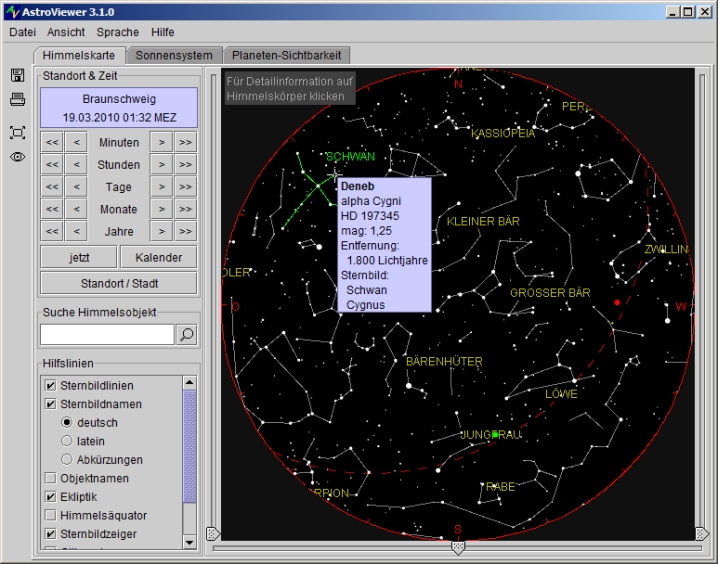Select latein radio button
The image size is (718, 564).
tap(67, 441)
